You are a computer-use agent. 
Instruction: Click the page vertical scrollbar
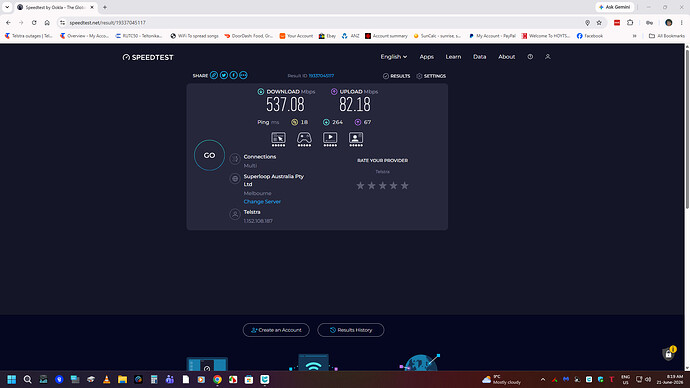coord(686,128)
